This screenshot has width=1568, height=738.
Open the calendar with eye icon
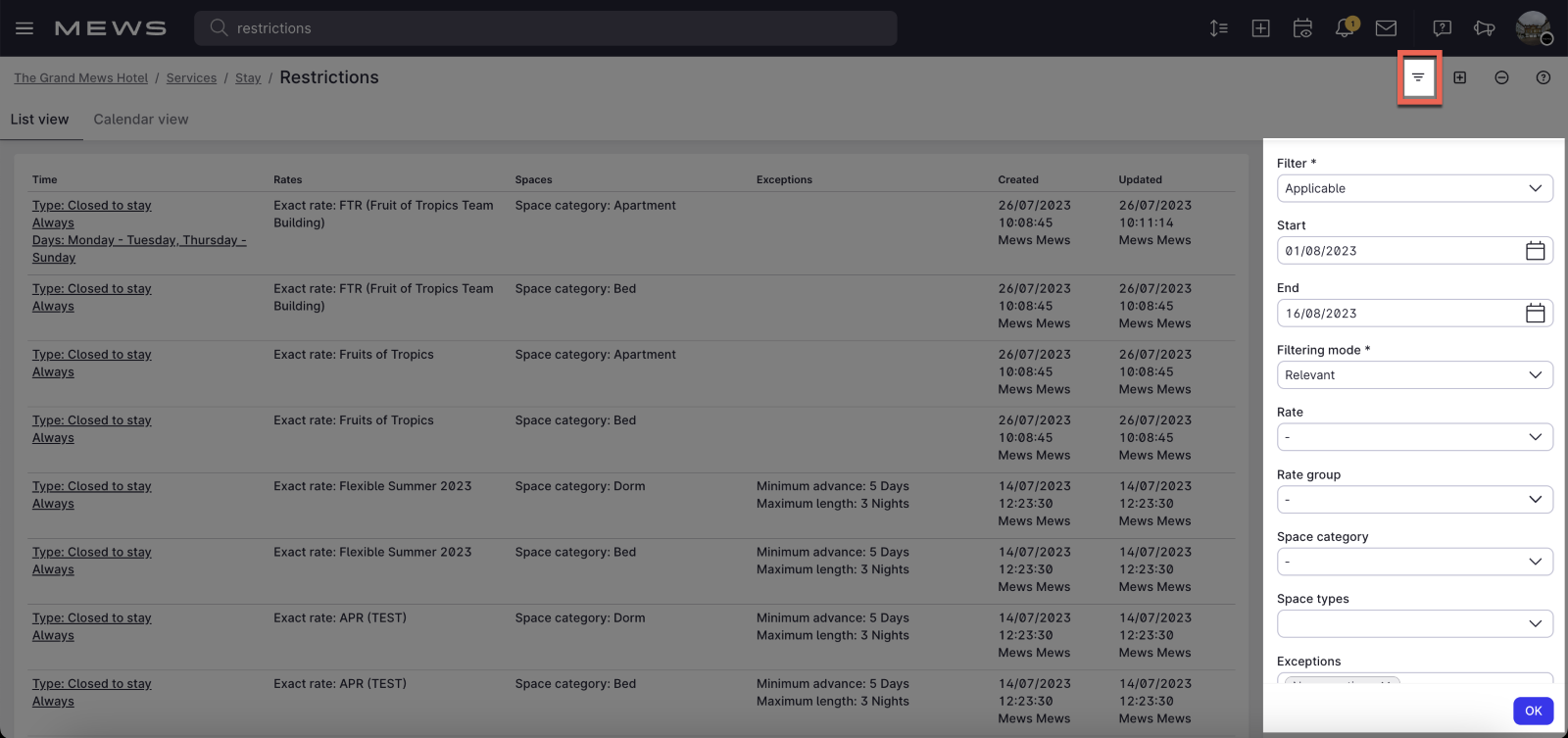1302,28
